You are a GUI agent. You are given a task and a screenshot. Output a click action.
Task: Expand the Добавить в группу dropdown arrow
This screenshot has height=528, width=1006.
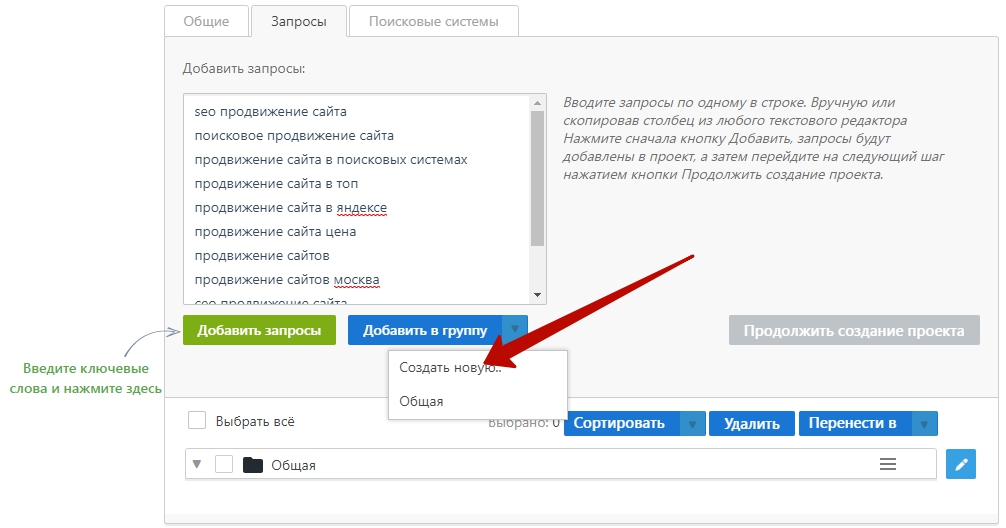(515, 330)
